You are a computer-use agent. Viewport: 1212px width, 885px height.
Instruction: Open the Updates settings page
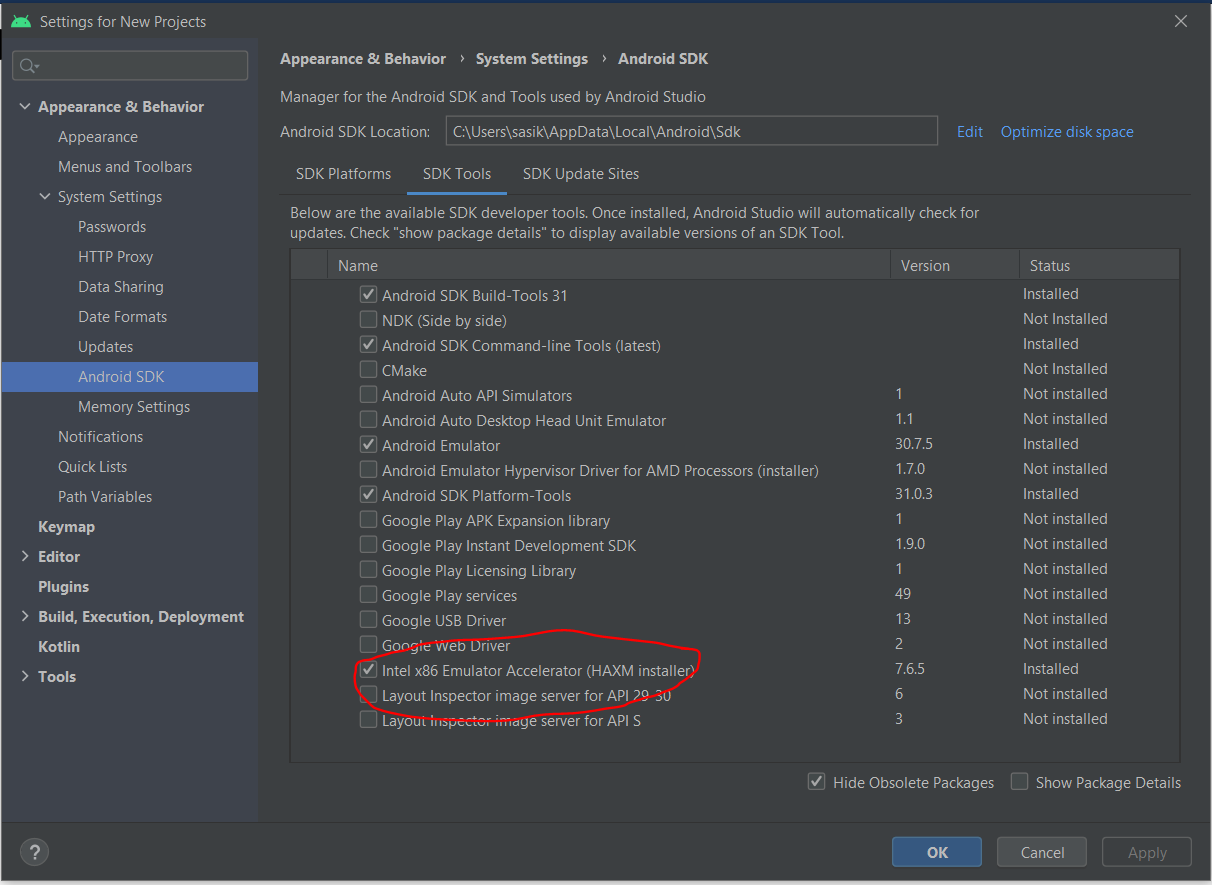pos(106,347)
